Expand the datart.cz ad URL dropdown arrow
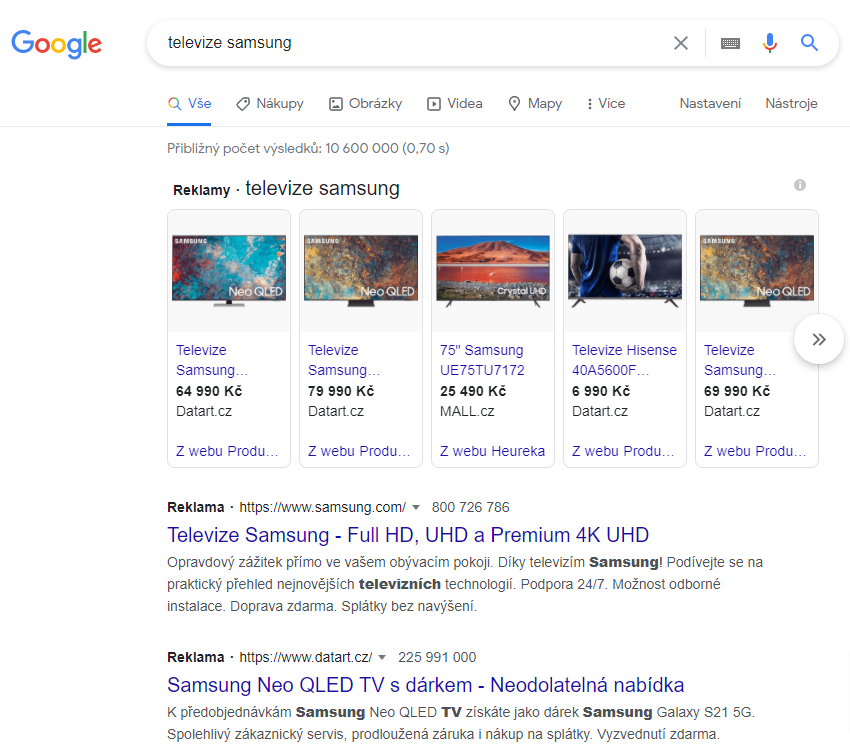 pos(383,657)
